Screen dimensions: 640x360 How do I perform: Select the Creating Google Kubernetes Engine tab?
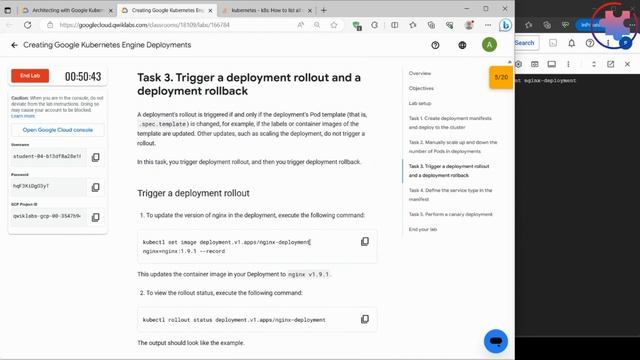pyautogui.click(x=167, y=10)
